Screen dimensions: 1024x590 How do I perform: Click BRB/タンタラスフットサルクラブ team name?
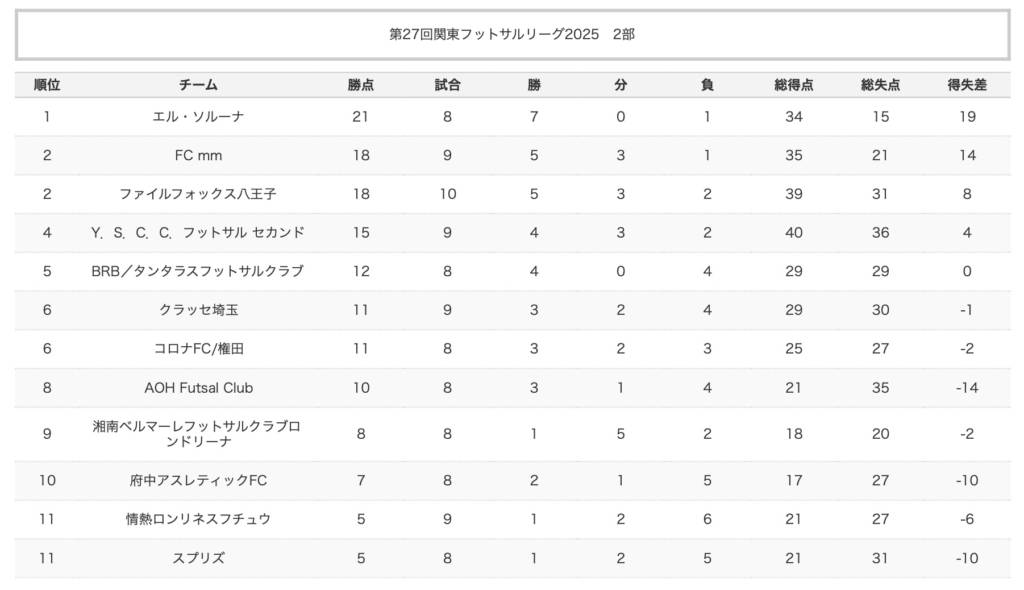[x=198, y=271]
